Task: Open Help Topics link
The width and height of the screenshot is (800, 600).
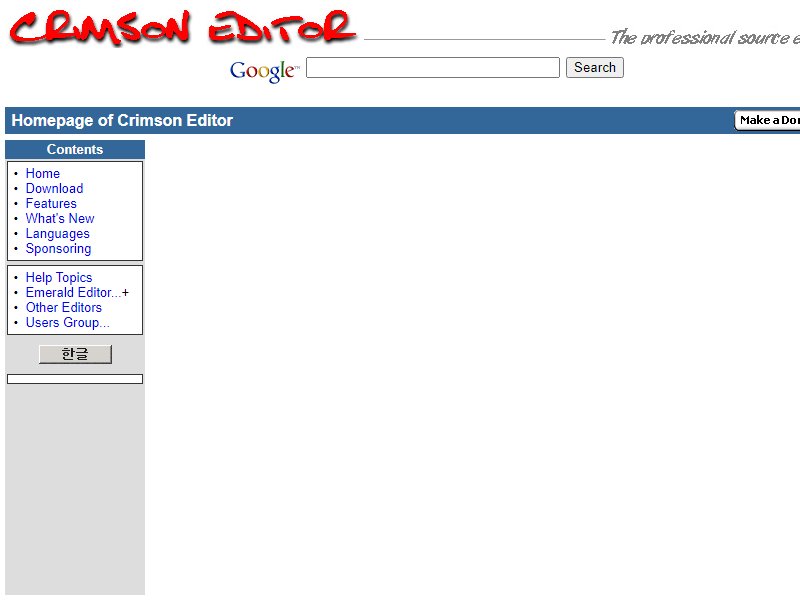Action: [x=59, y=278]
